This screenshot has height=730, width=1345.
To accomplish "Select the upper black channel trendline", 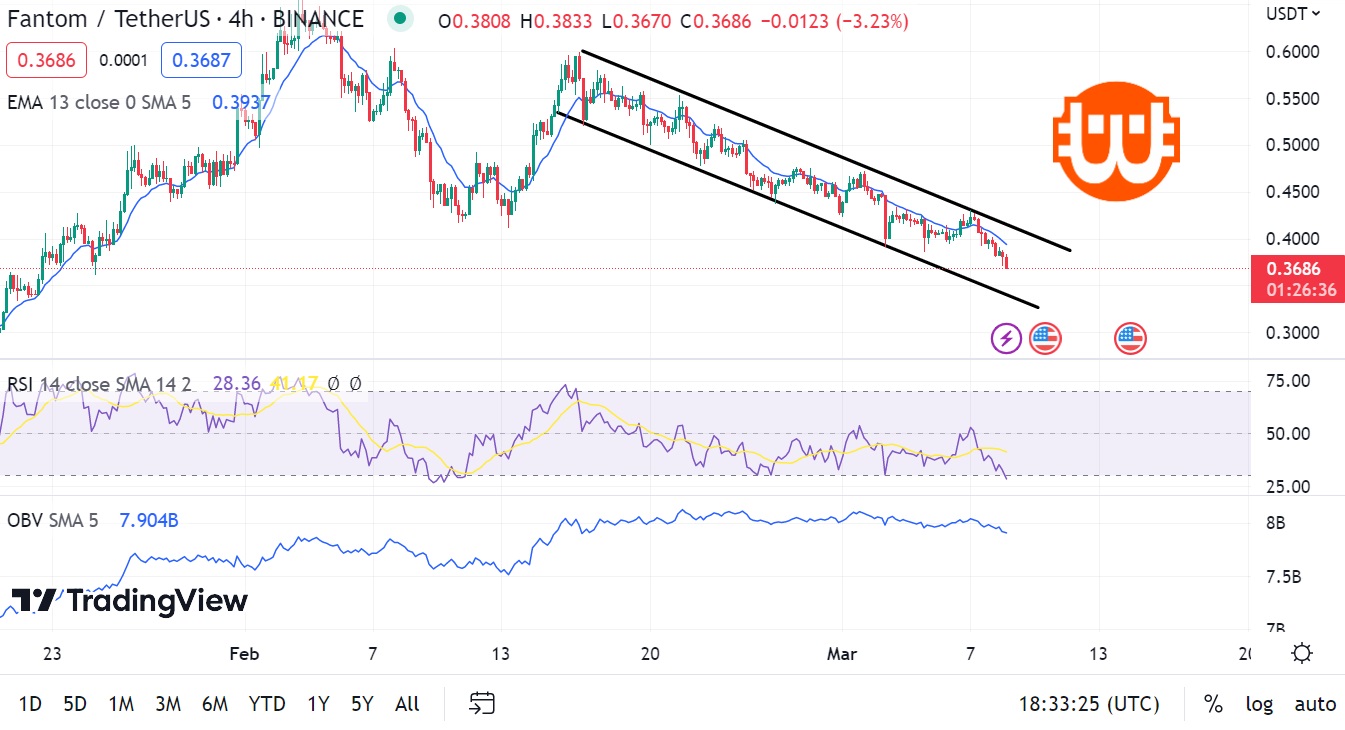I will point(825,150).
